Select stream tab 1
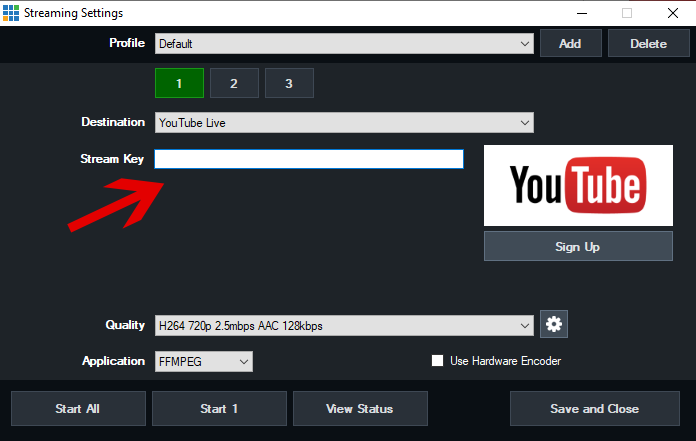 (179, 83)
